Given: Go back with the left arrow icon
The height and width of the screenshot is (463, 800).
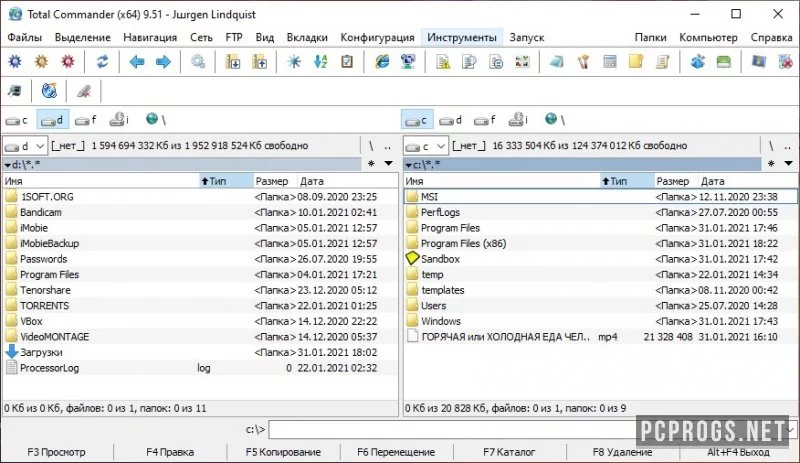Looking at the screenshot, I should pyautogui.click(x=137, y=62).
